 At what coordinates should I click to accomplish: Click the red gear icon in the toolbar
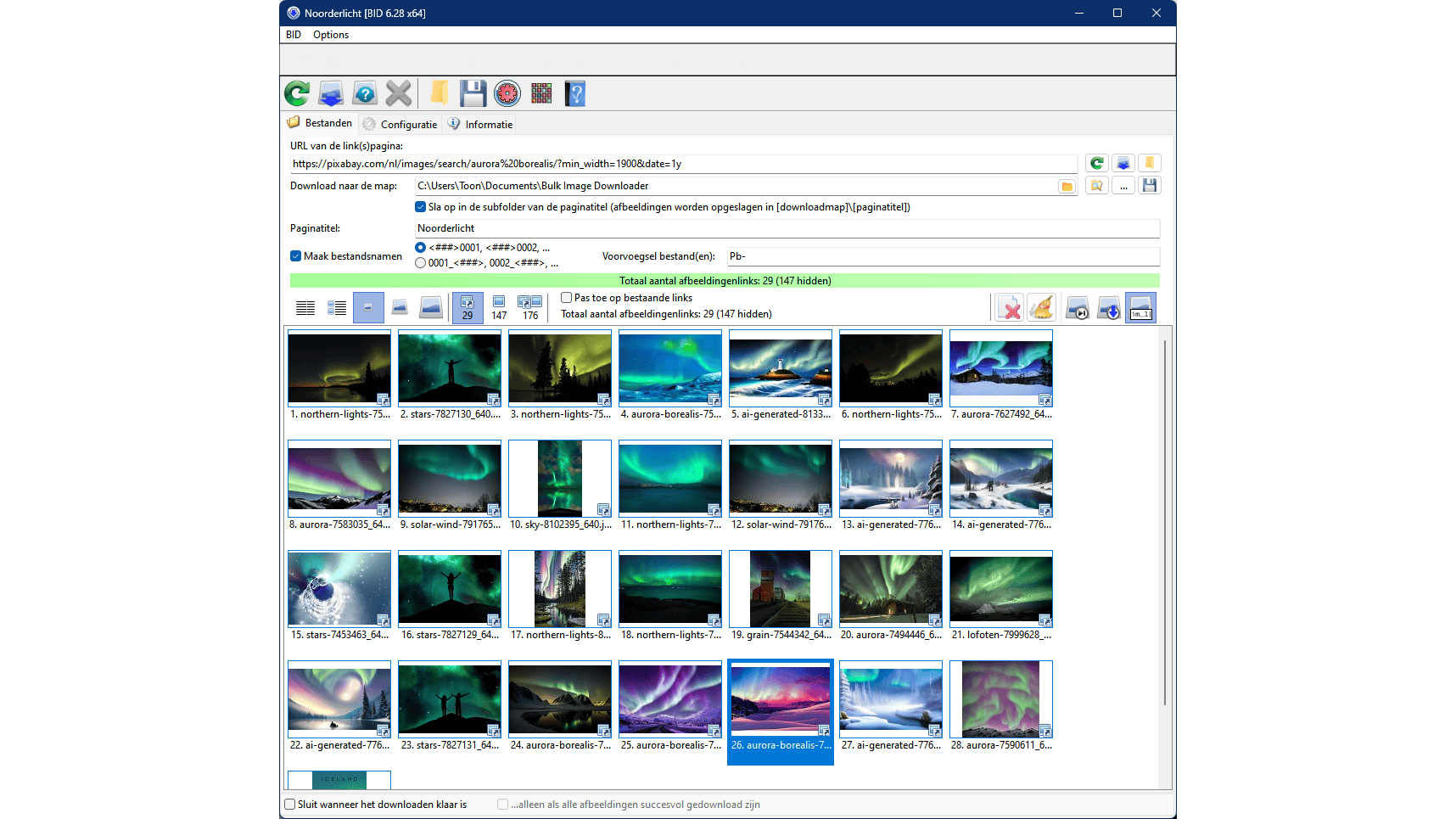tap(507, 93)
